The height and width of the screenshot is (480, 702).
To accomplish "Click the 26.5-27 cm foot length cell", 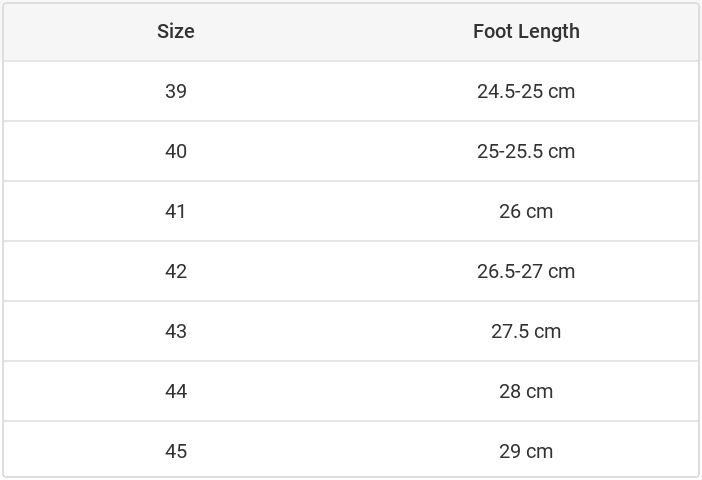I will coord(526,271).
